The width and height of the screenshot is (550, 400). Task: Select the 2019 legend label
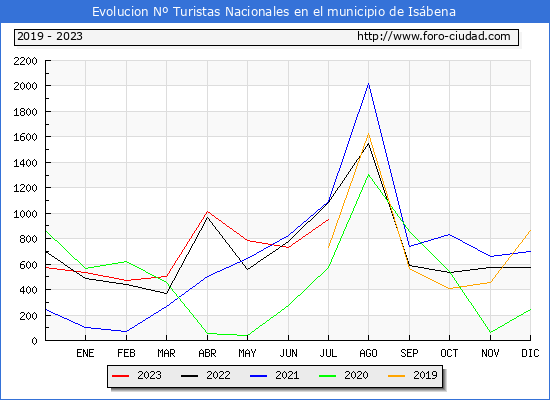tap(425, 375)
